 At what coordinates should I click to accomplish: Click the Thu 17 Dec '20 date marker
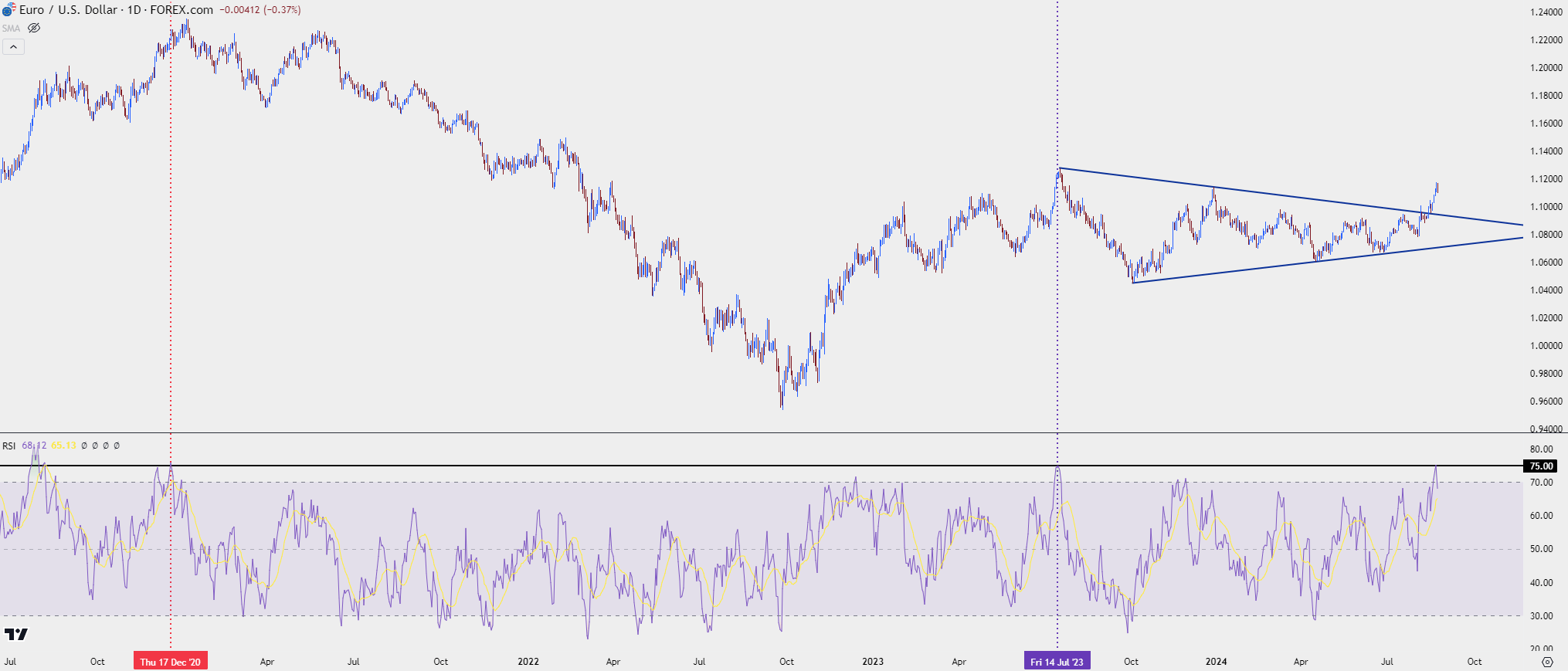pos(170,662)
